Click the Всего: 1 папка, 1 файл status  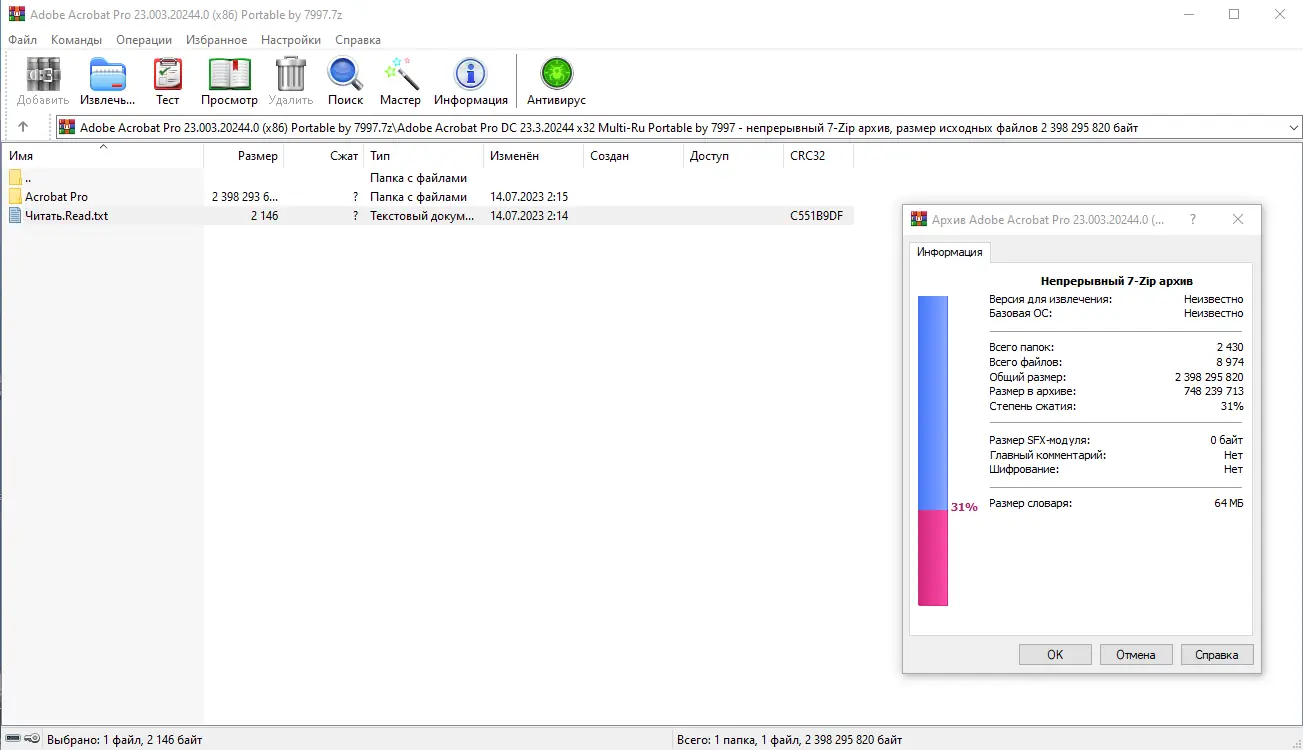(789, 740)
